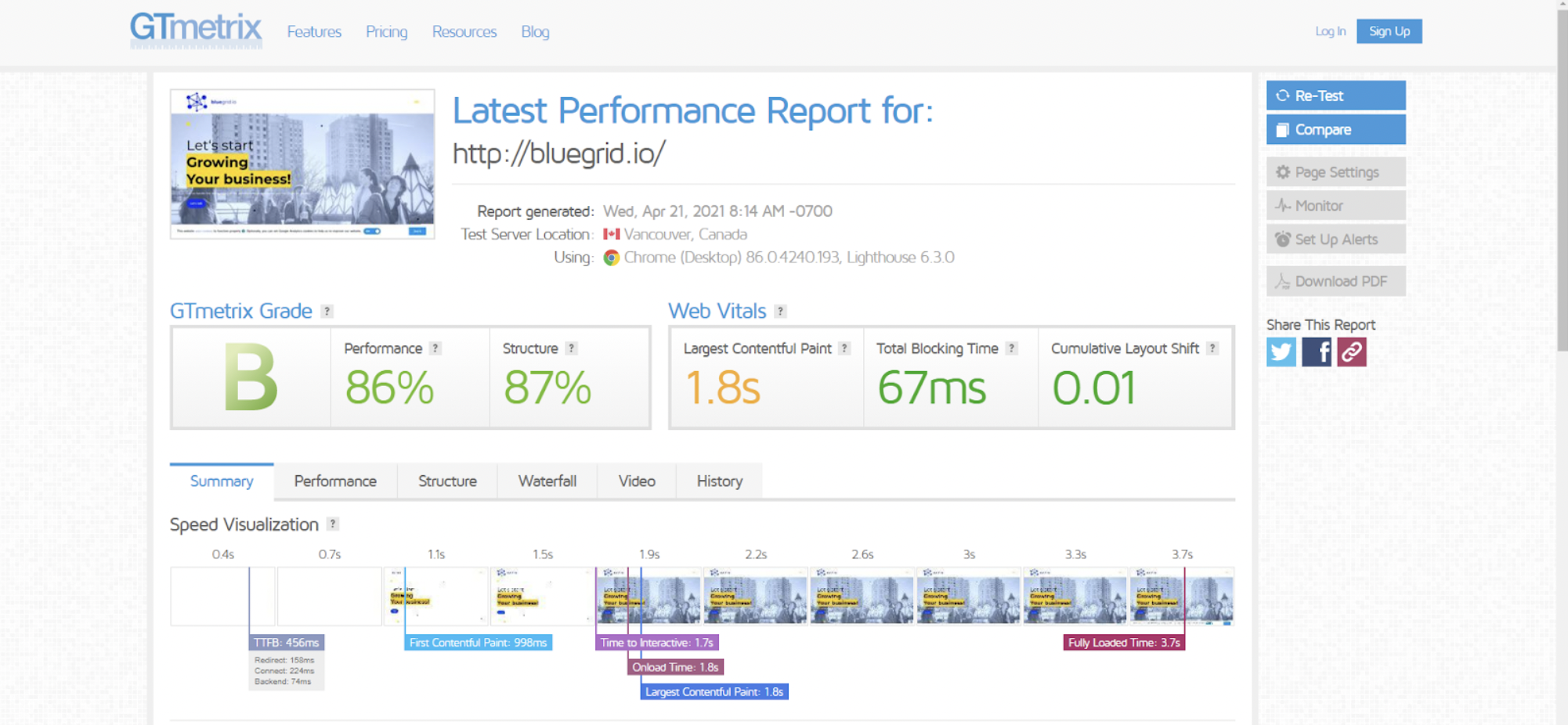This screenshot has height=725, width=1568.
Task: Click the 86% performance score
Action: click(389, 388)
